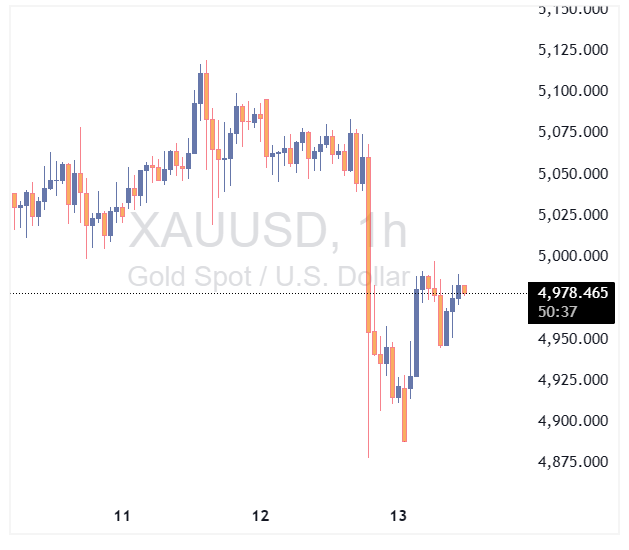The width and height of the screenshot is (629, 550).
Task: Select the 5,075.000 price axis label
Action: [573, 131]
